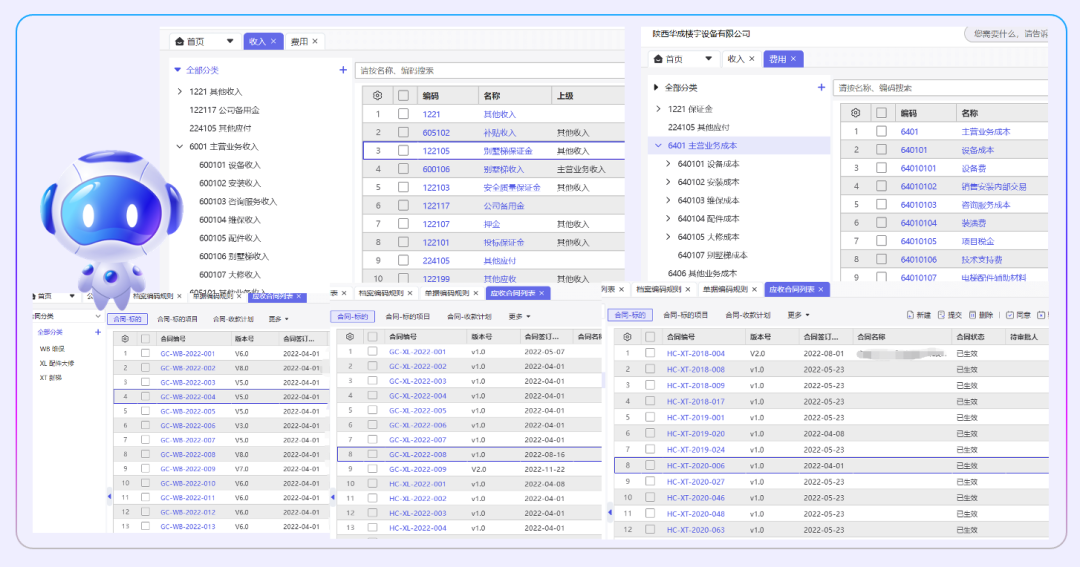Open column settings gear in 收入 table header

(377, 96)
